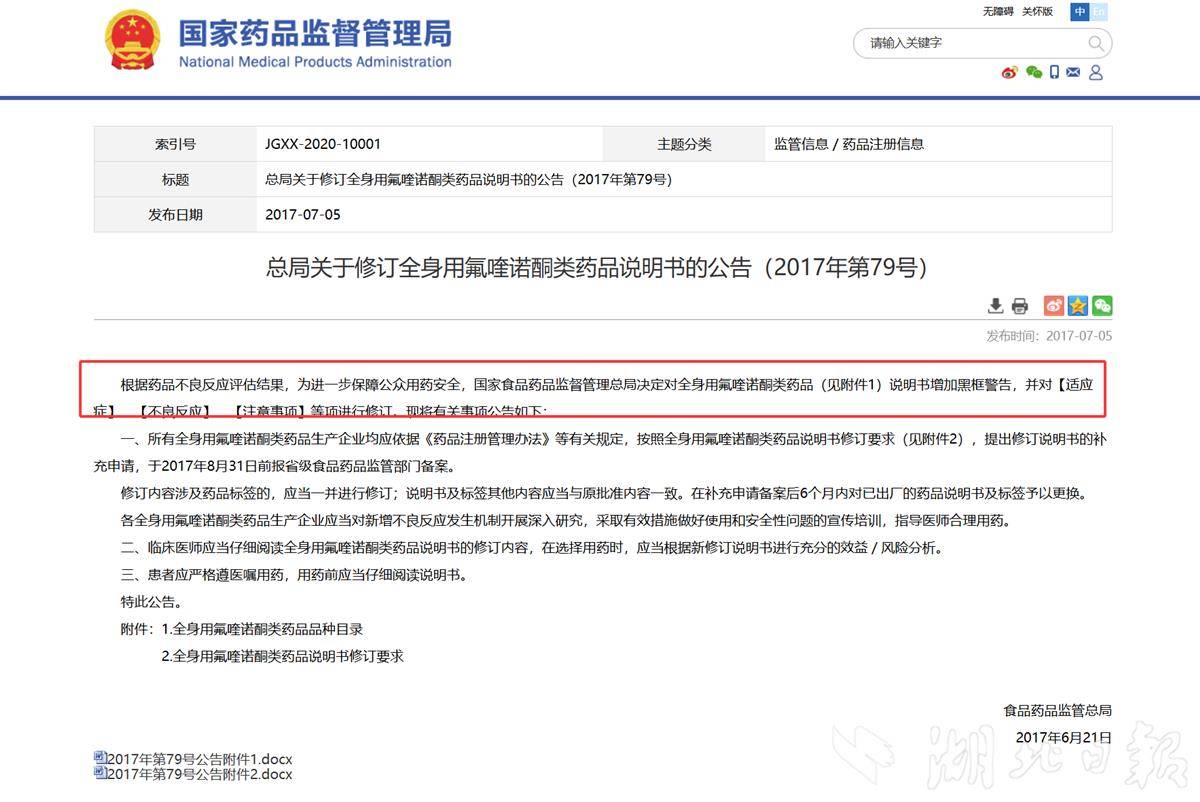Open the 关怀版 care version link
Screen dimensions: 1200x802
pyautogui.click(x=1037, y=12)
